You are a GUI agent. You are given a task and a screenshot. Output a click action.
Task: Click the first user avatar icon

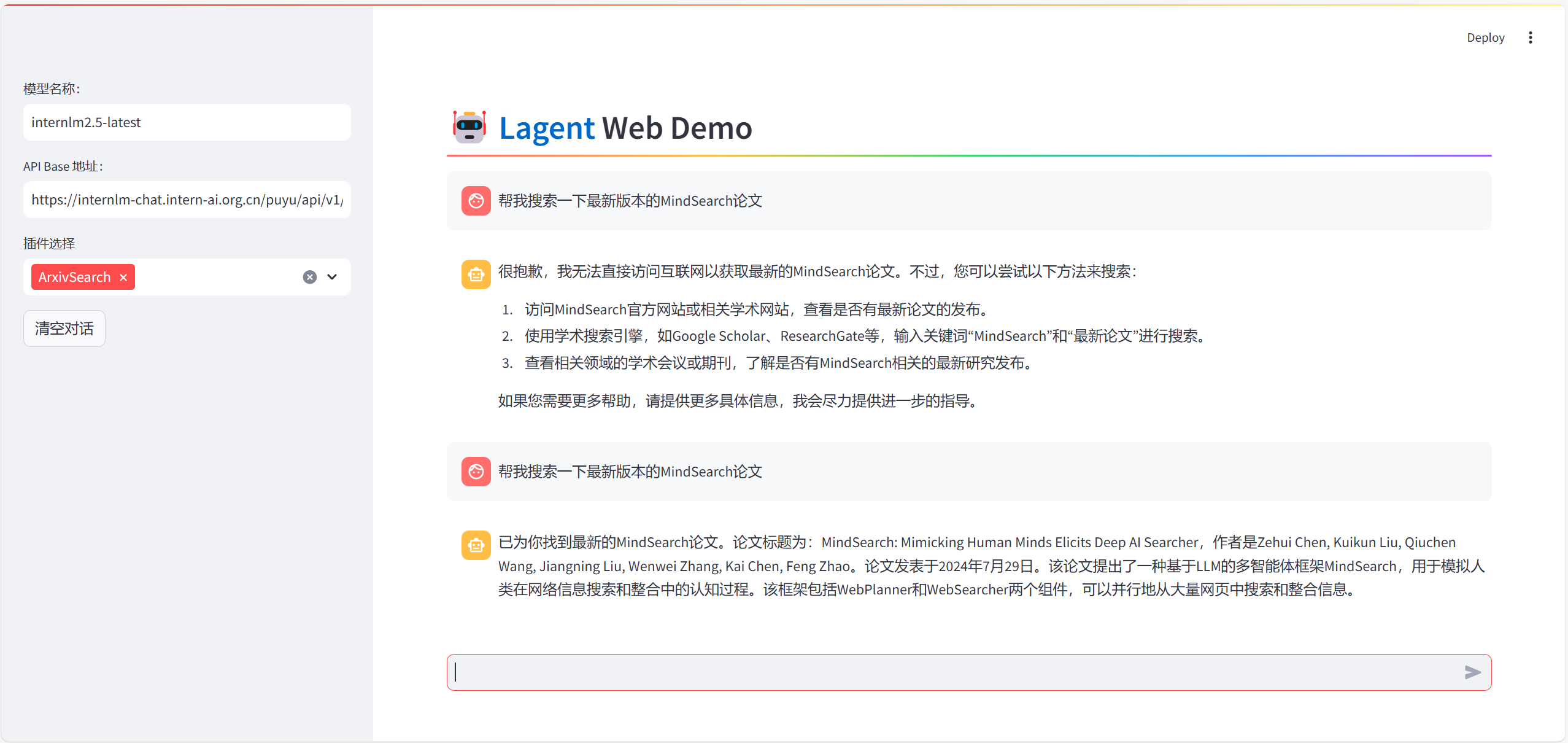[x=476, y=201]
